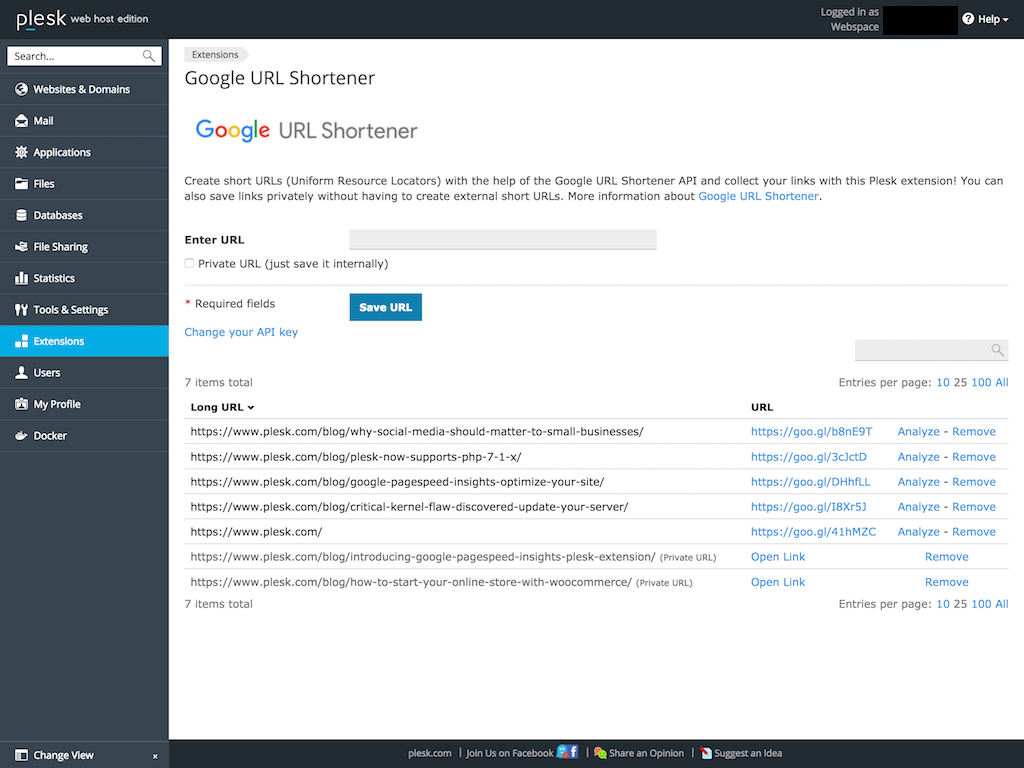The width and height of the screenshot is (1024, 768).
Task: Click the Statistics bar chart icon
Action: (22, 278)
